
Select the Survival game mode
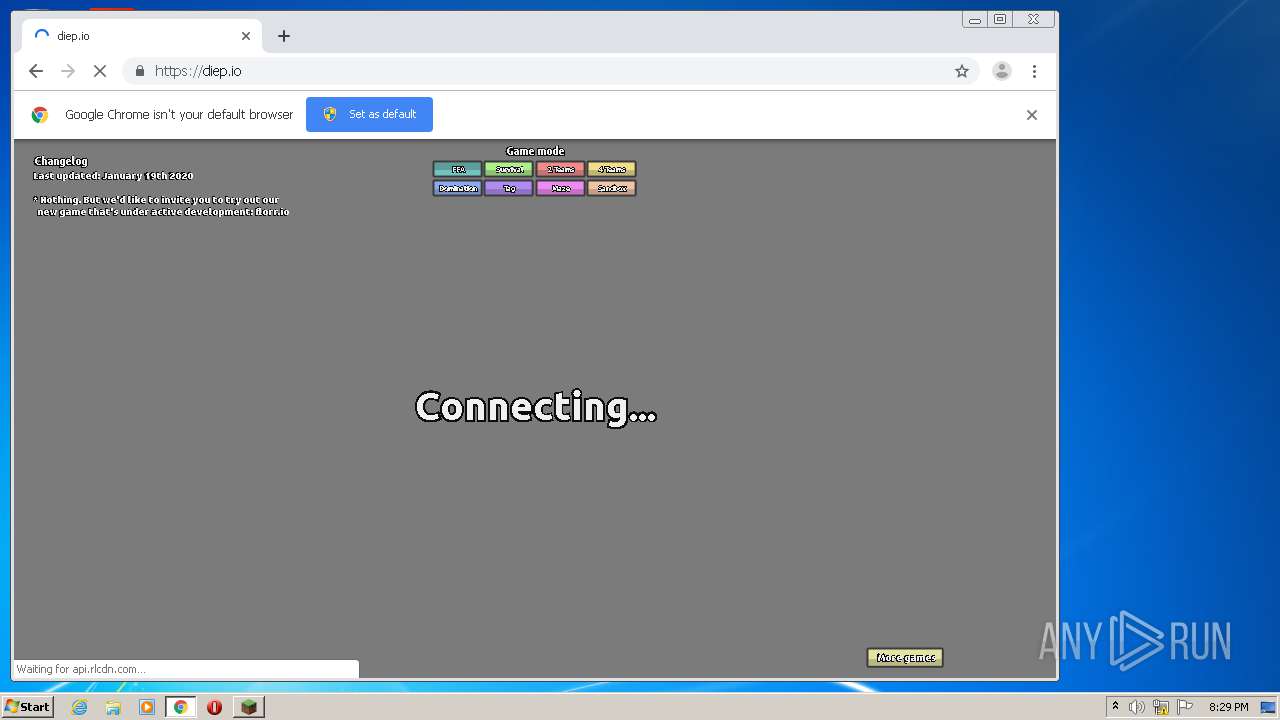pos(509,169)
